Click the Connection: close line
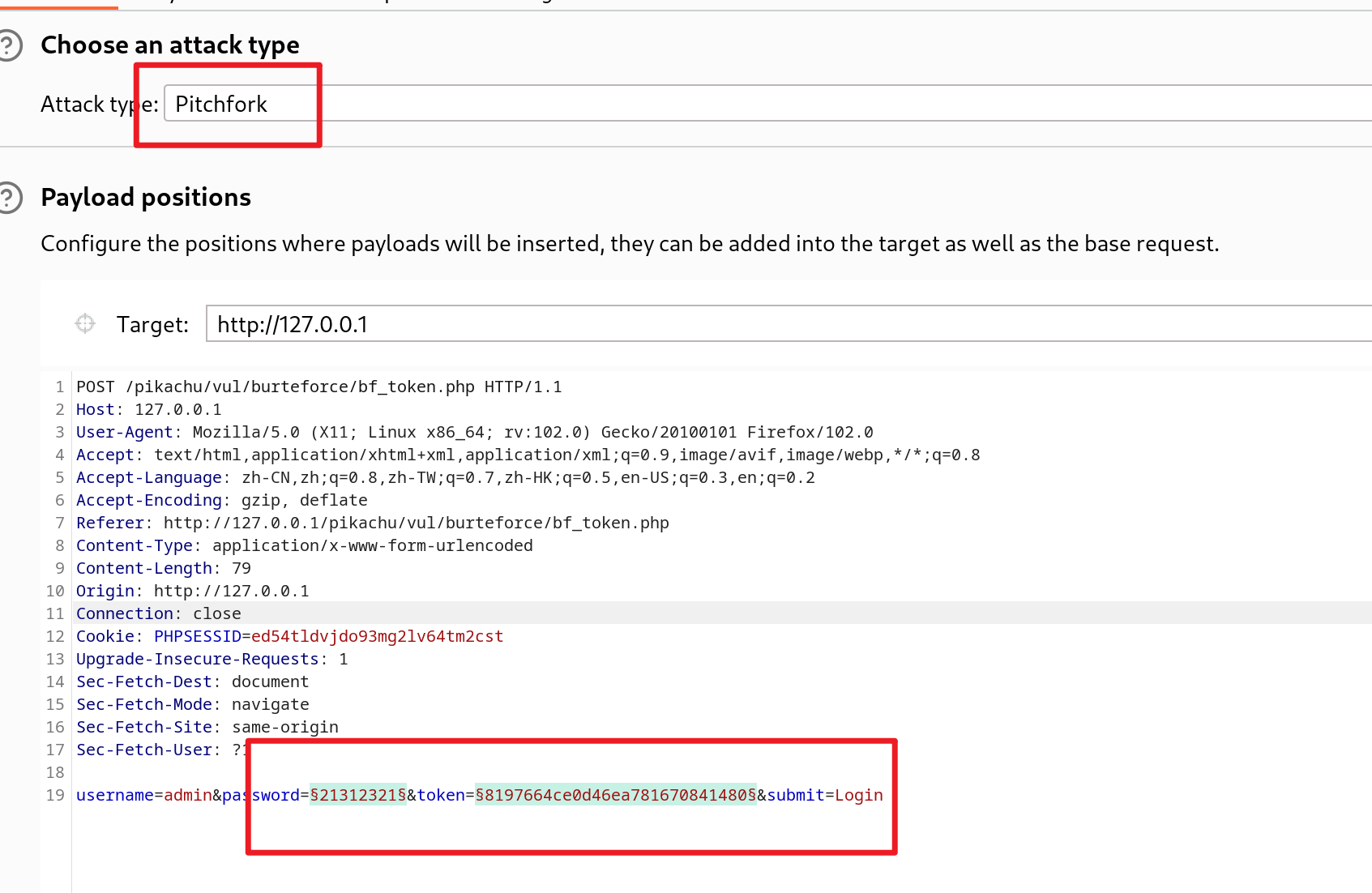 coord(159,613)
